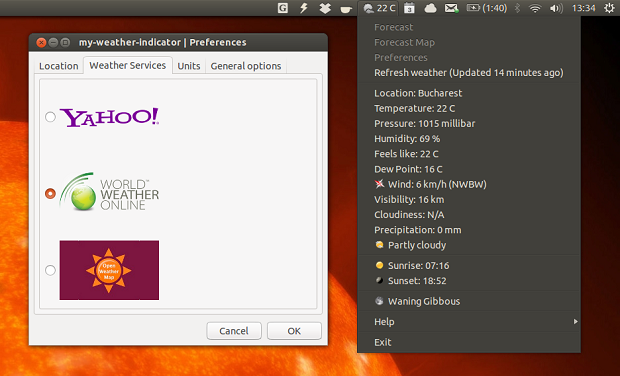
Task: Select Preferences in the indicator menu
Action: point(469,57)
